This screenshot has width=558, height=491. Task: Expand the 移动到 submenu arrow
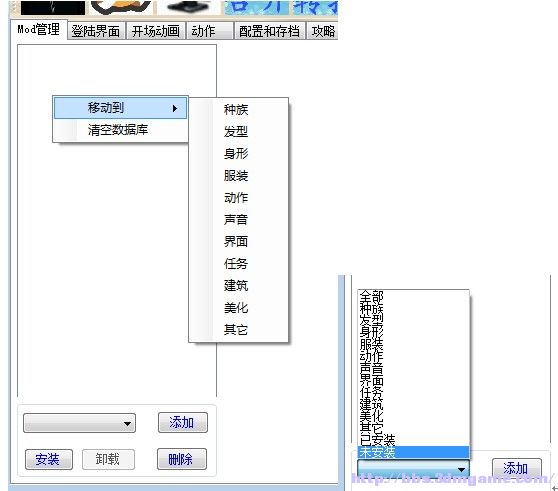click(174, 108)
